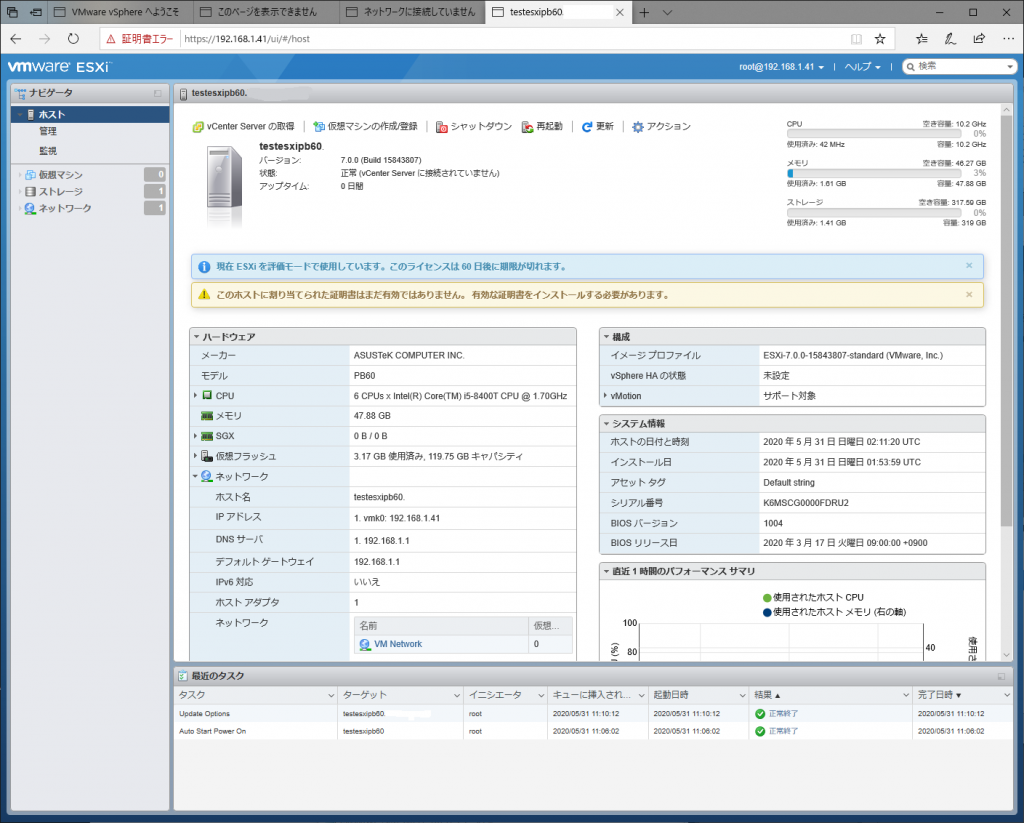The width and height of the screenshot is (1024, 823).
Task: Click the VMware ESXi logo
Action: (x=59, y=67)
